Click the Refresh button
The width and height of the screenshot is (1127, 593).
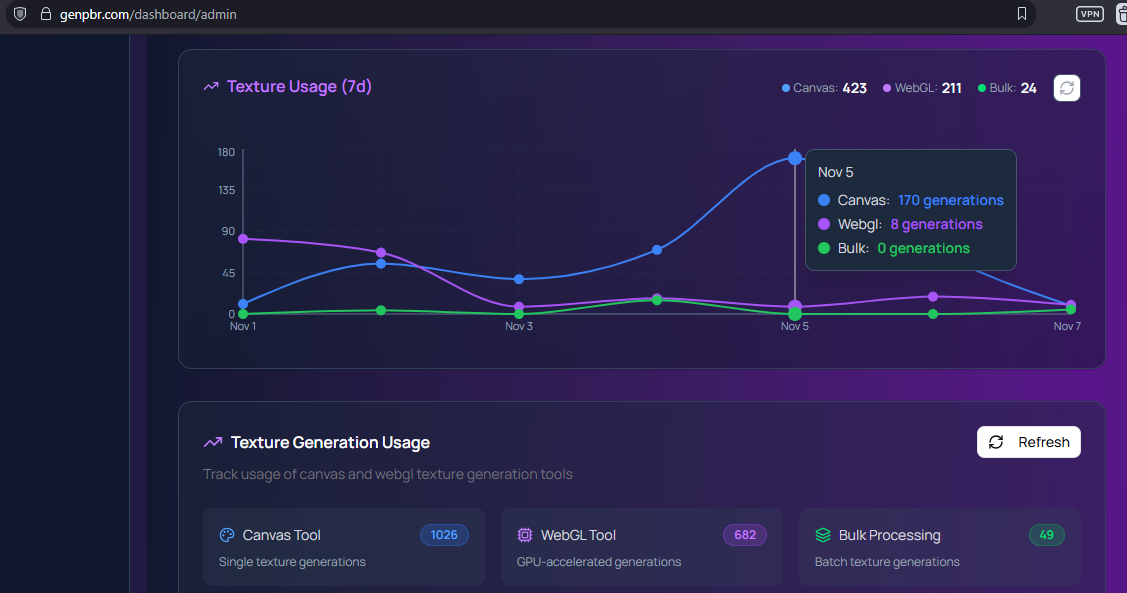tap(1028, 441)
